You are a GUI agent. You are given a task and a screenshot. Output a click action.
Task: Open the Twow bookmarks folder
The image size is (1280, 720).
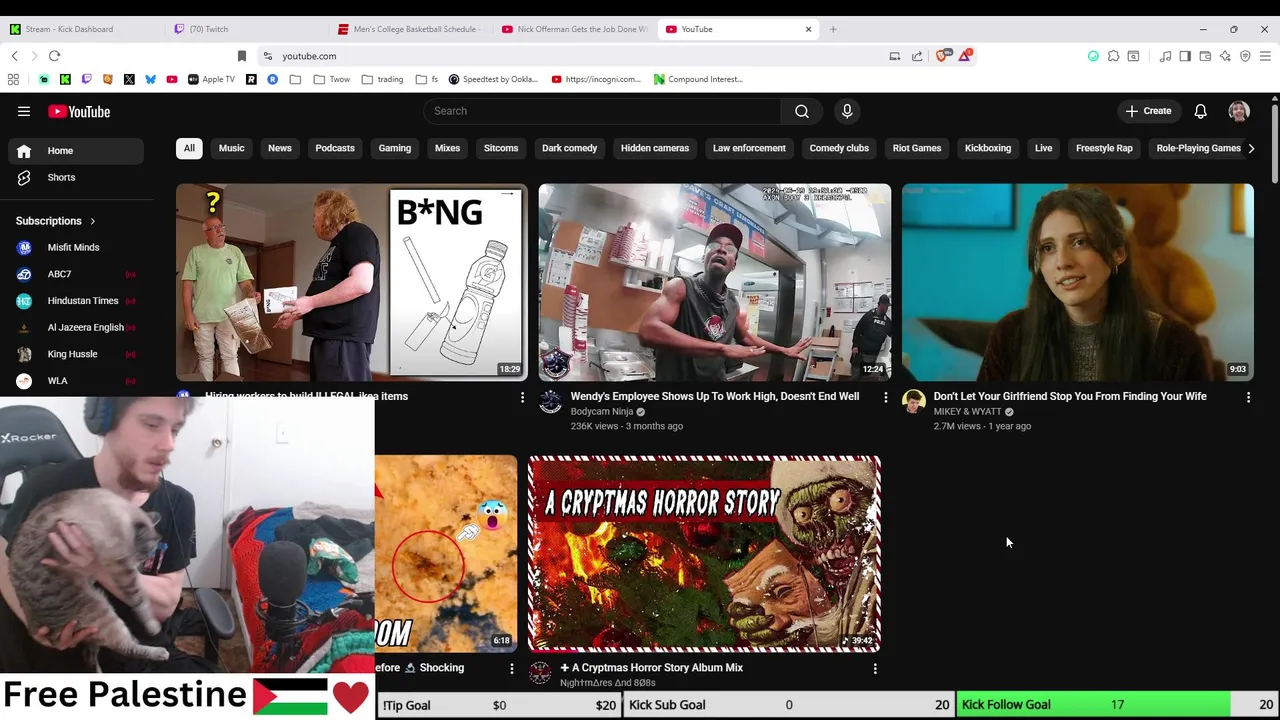(332, 79)
